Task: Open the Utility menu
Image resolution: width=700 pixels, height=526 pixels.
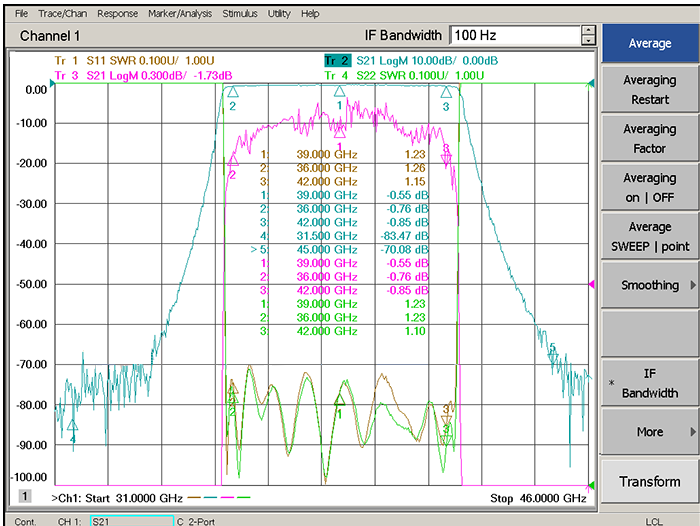Action: coord(279,13)
